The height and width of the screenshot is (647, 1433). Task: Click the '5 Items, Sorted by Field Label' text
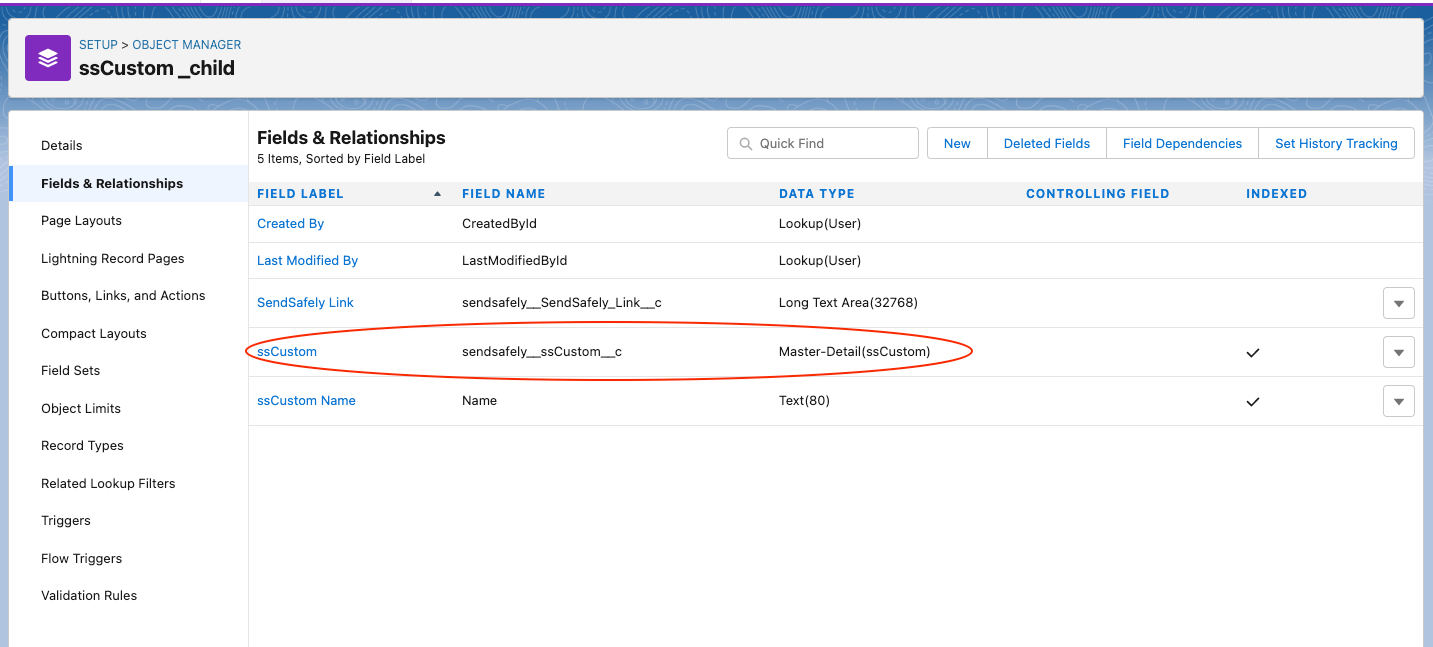click(x=341, y=159)
